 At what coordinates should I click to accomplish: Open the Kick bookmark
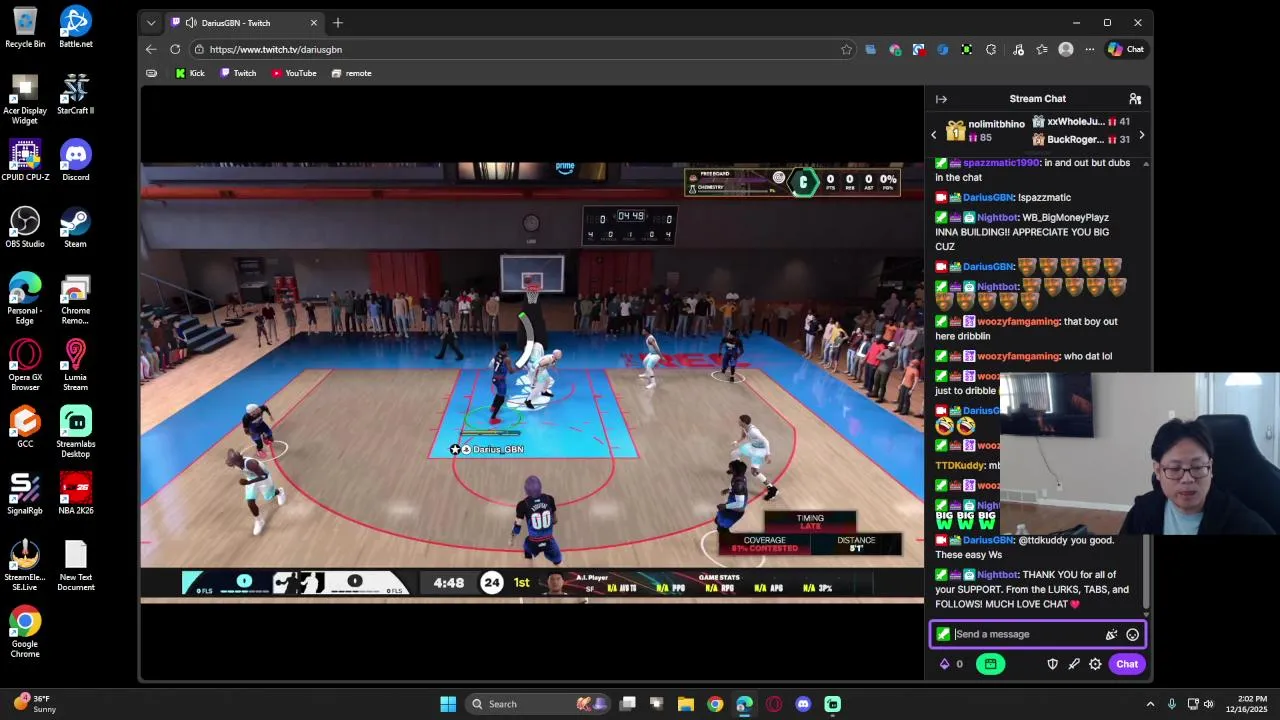(x=190, y=73)
